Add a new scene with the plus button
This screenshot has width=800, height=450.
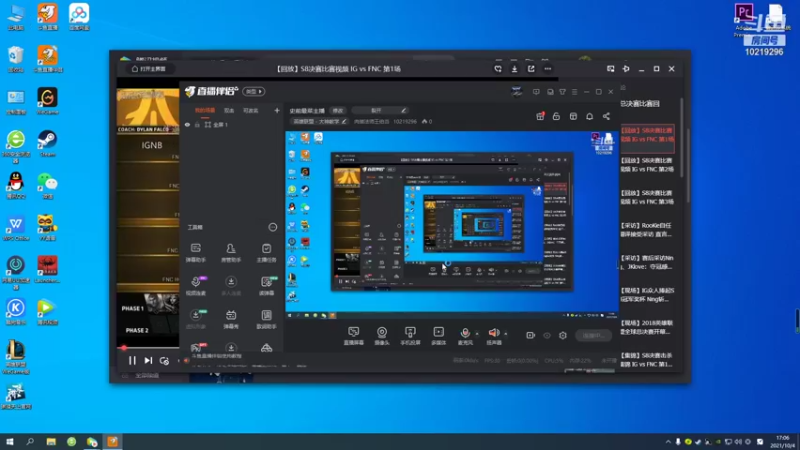(x=277, y=110)
